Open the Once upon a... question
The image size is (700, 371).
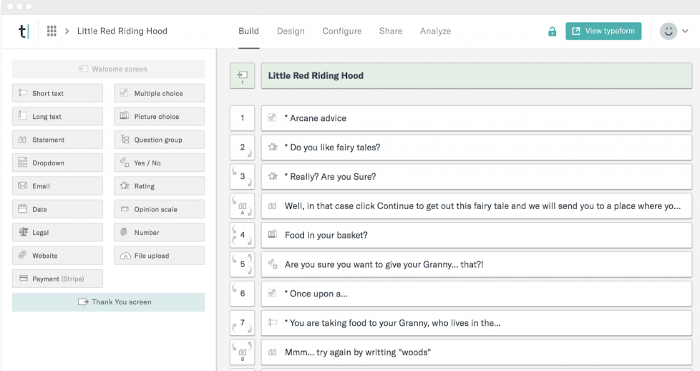pyautogui.click(x=476, y=294)
